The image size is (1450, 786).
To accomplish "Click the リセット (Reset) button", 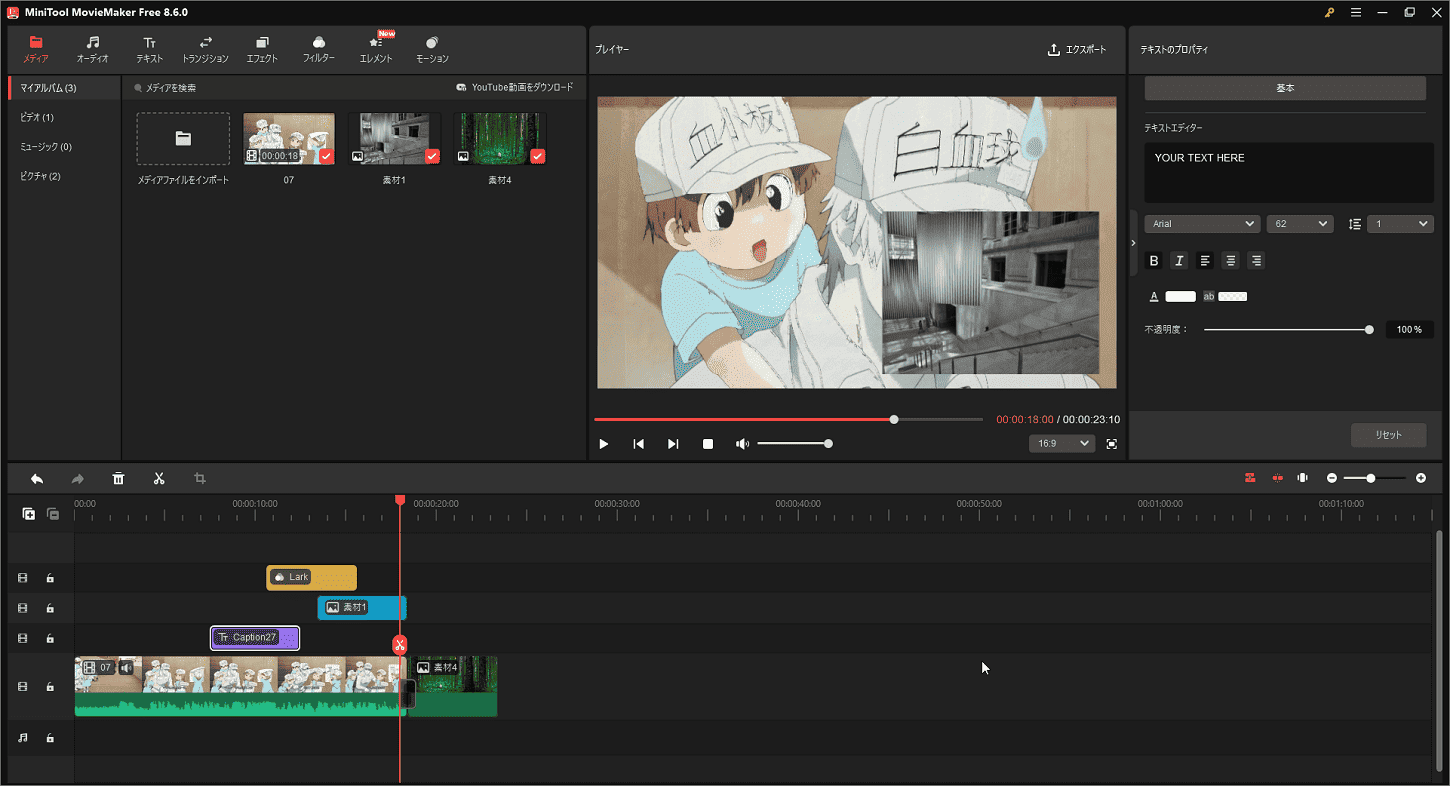I will [1389, 435].
